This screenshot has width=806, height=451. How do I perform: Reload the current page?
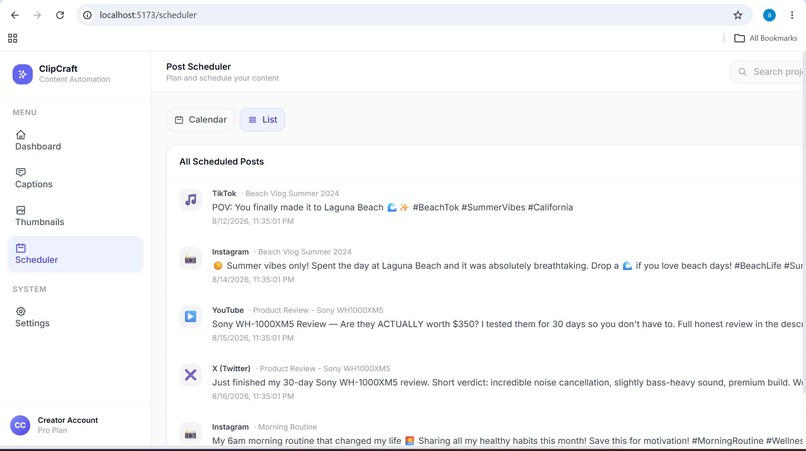[x=60, y=15]
